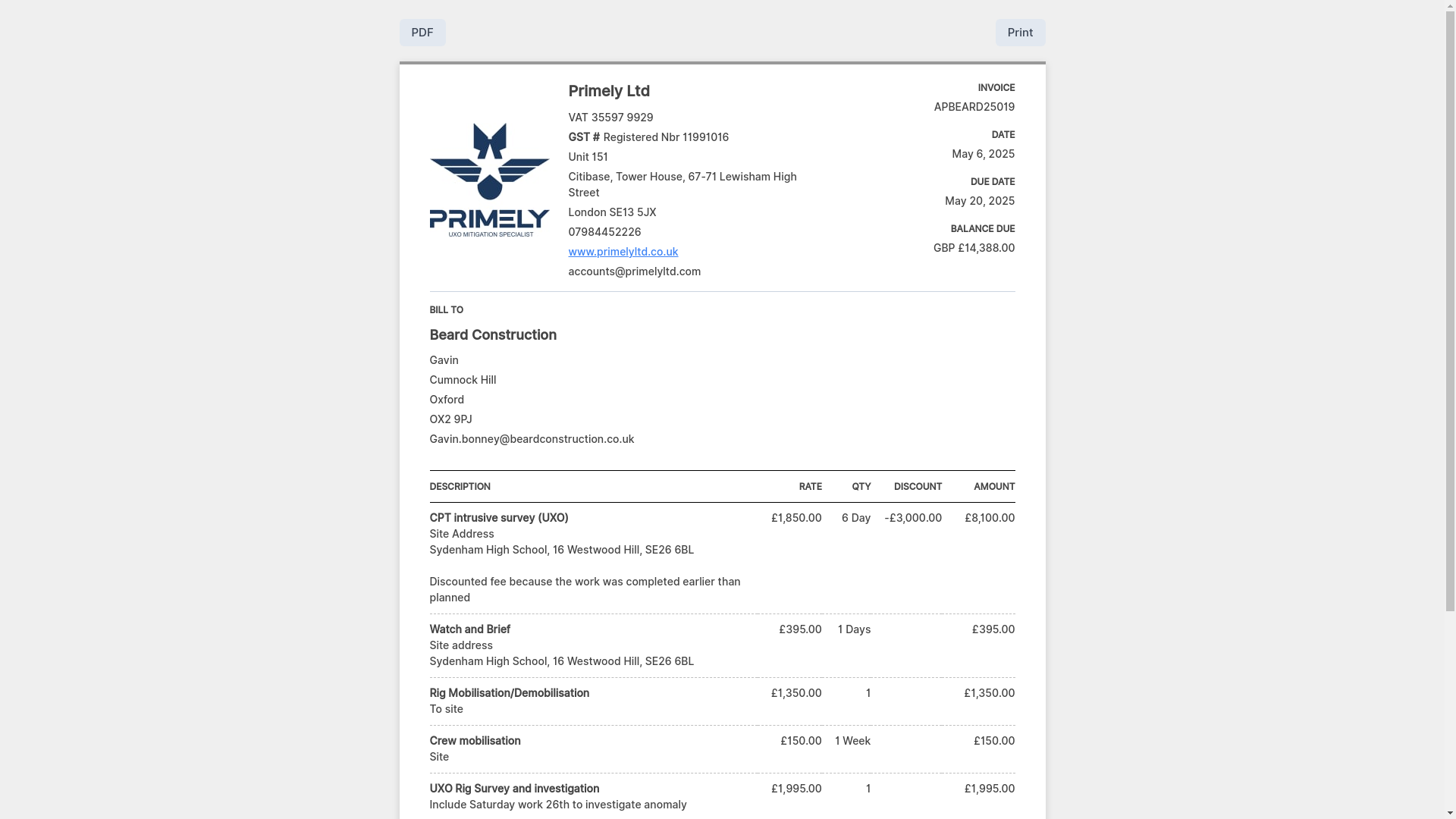The width and height of the screenshot is (1456, 819).
Task: Select contact name Gavin
Action: [444, 360]
